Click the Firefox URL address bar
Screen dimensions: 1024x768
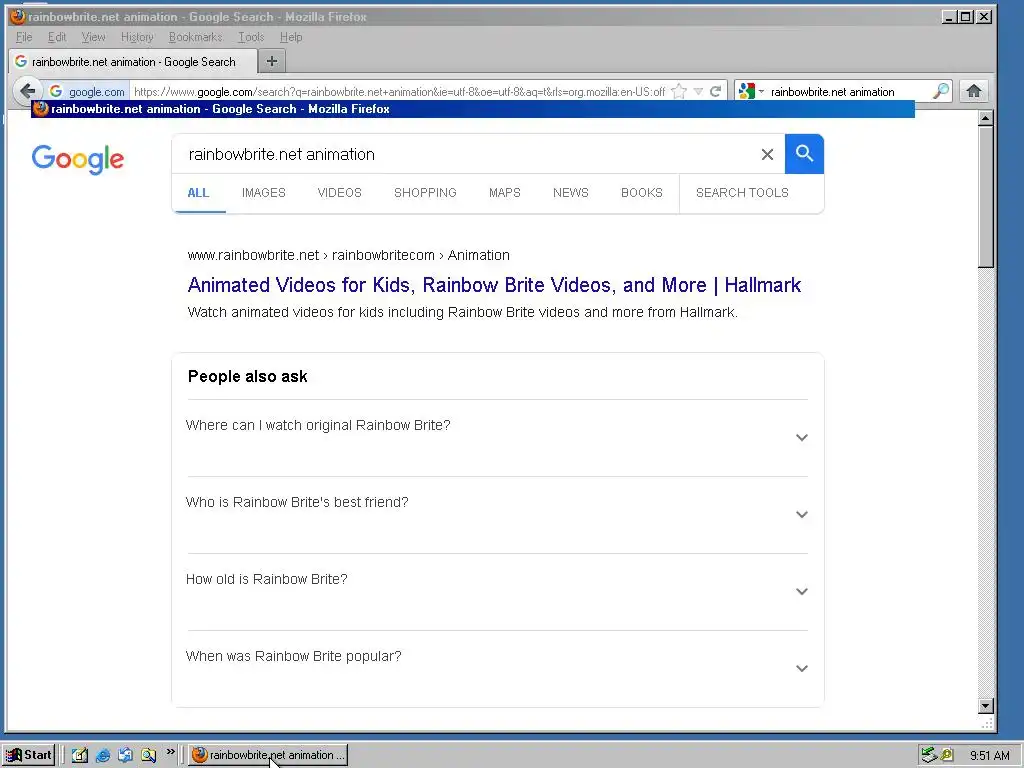[400, 91]
